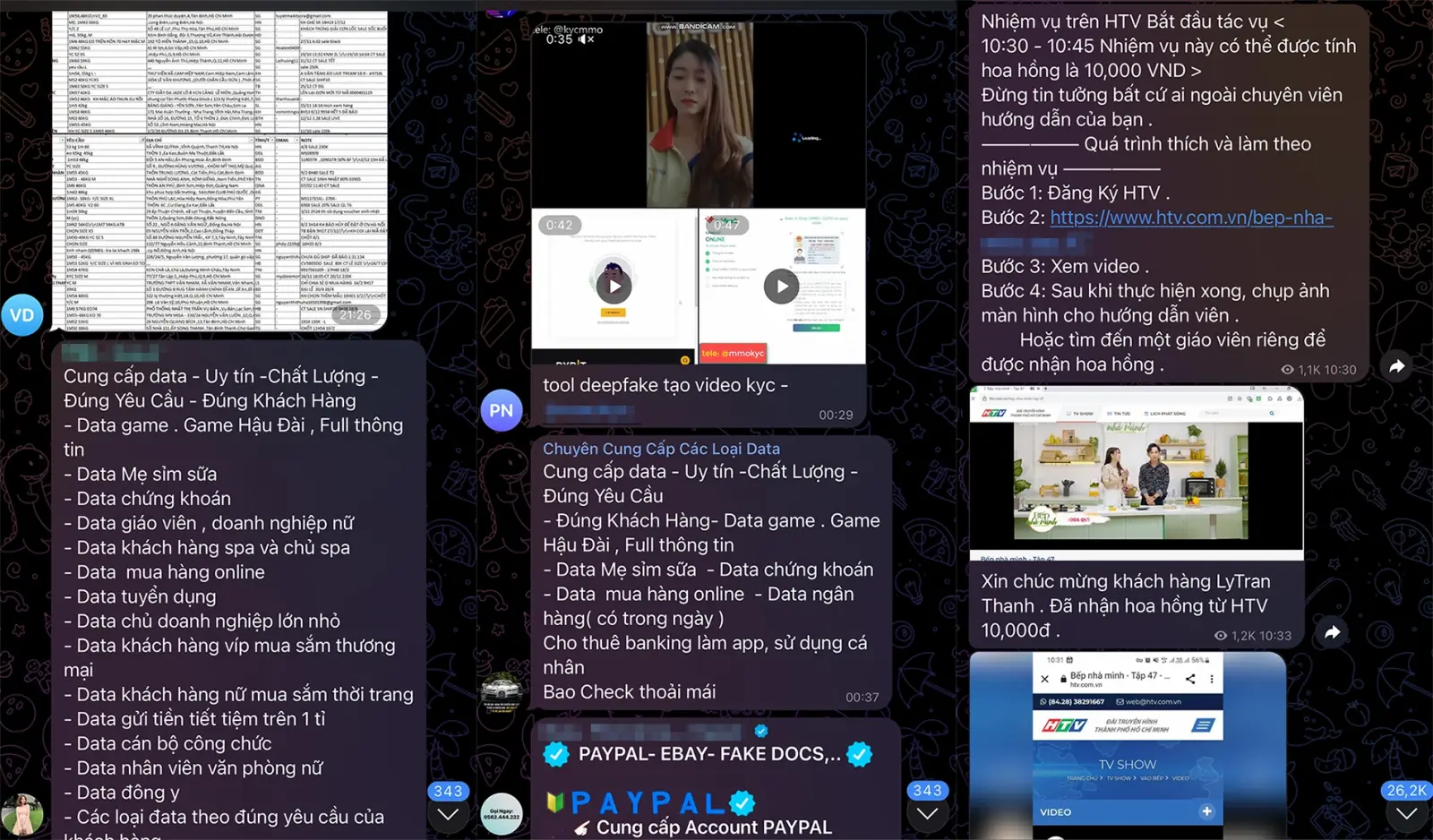1433x840 pixels.
Task: Open the HTV cooking show screenshot
Action: click(1136, 475)
